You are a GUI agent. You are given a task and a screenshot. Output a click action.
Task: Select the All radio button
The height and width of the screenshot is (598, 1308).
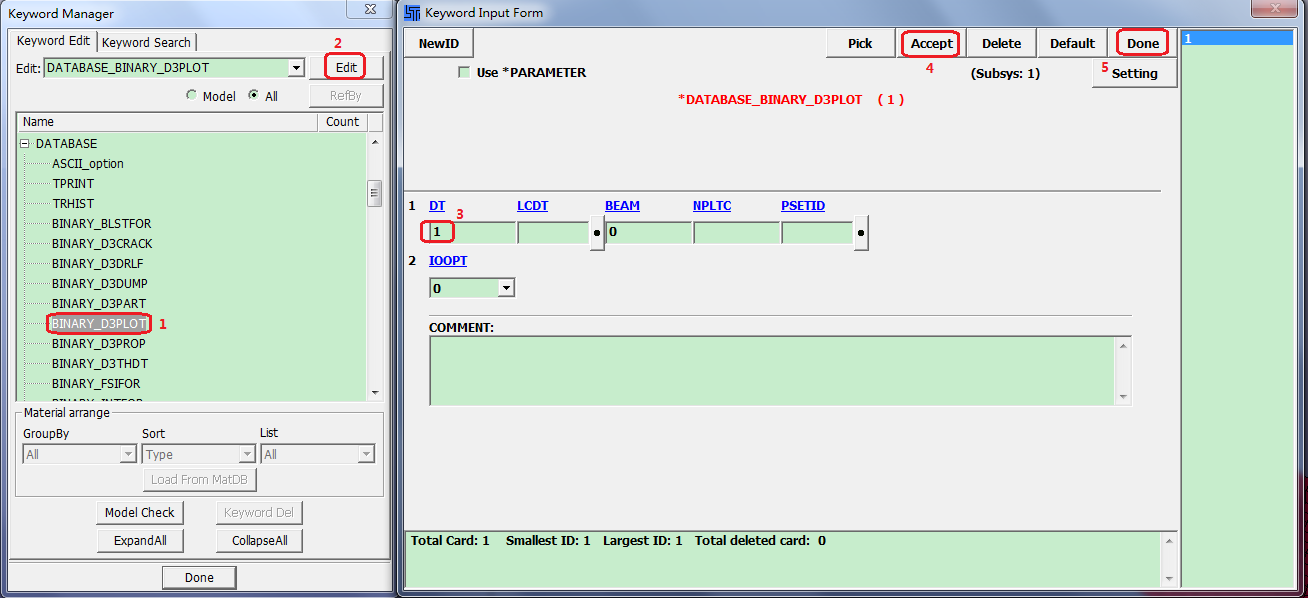(x=254, y=96)
